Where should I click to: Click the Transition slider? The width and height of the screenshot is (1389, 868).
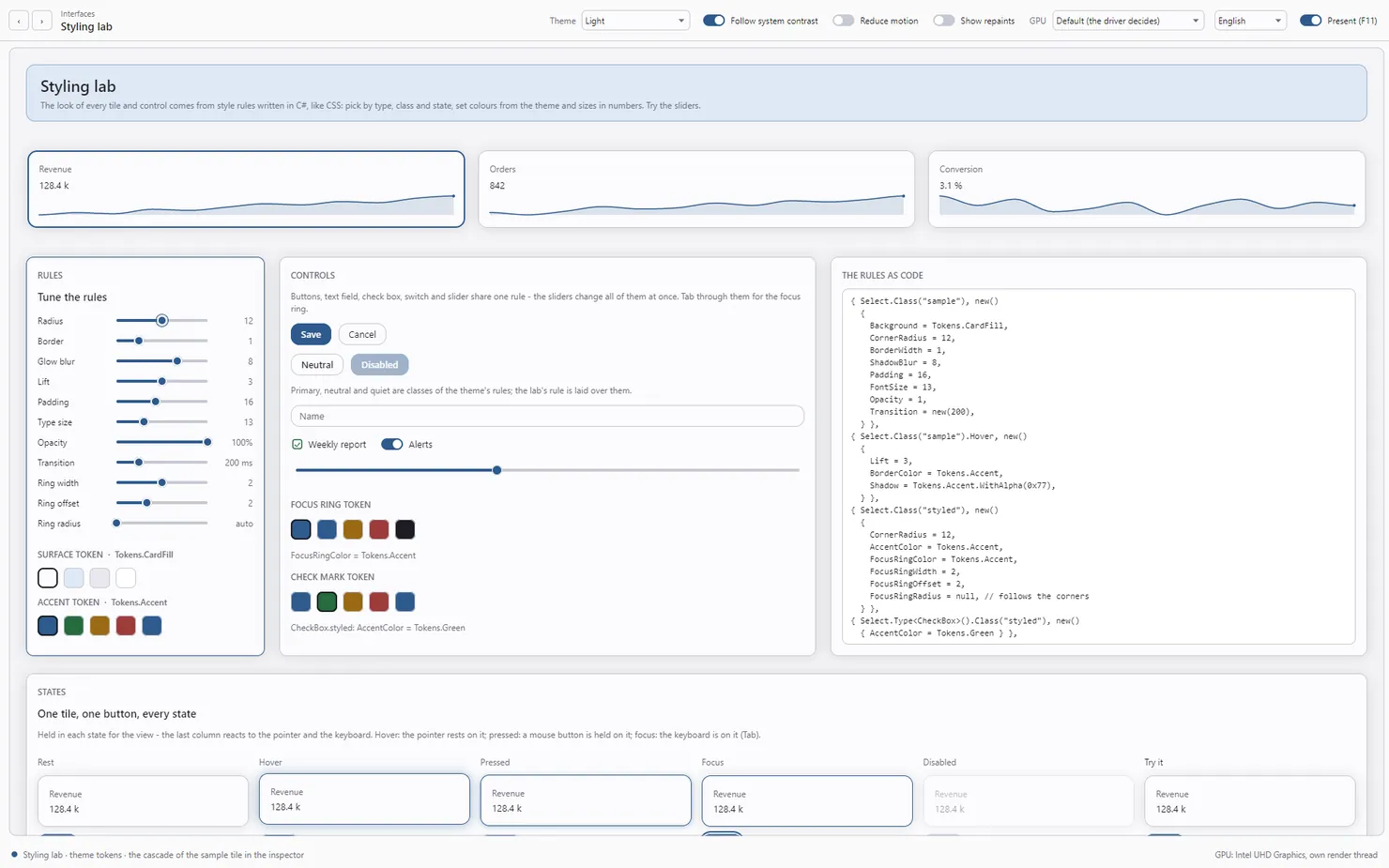click(161, 463)
